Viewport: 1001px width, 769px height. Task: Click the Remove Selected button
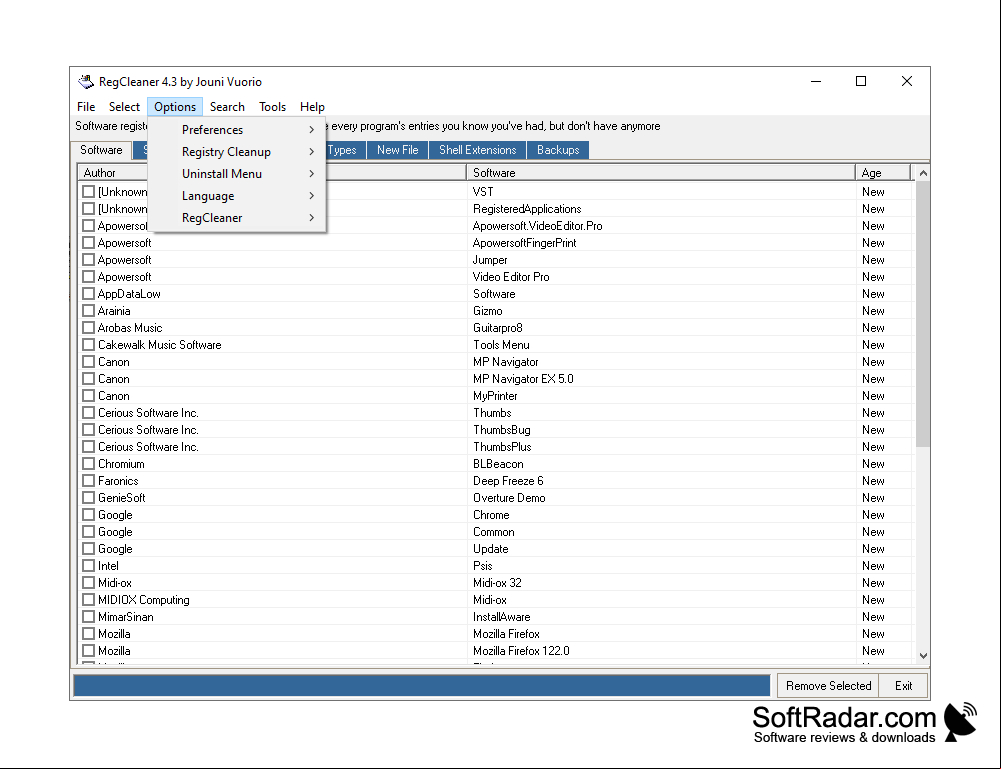(828, 685)
